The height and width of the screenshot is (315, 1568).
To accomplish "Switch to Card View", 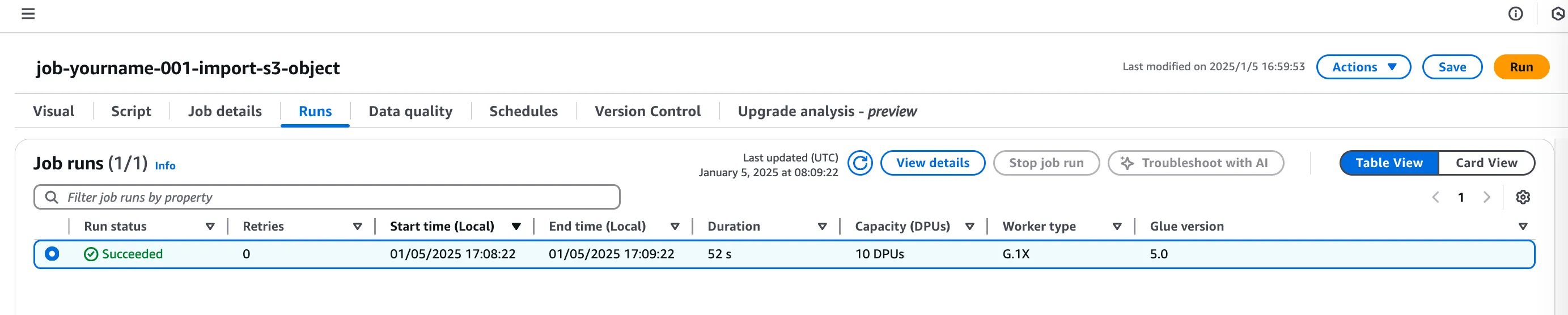I will tap(1486, 163).
